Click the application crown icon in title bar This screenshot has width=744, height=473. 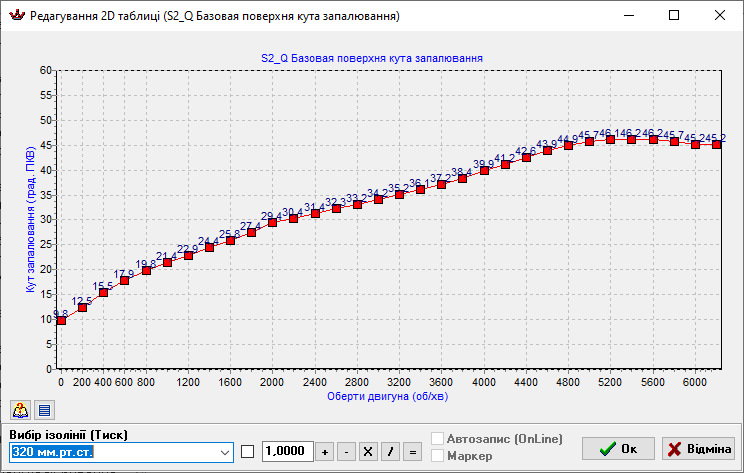17,15
